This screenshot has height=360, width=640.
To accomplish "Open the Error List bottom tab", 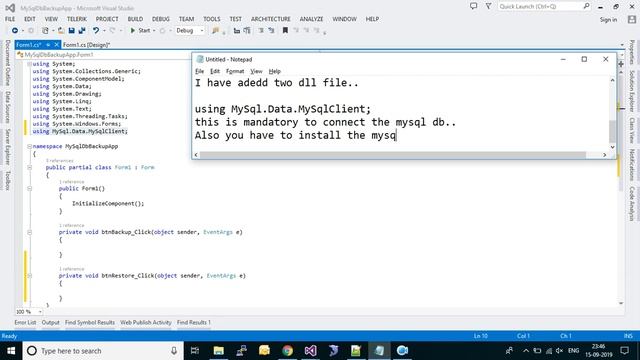I will (25, 322).
